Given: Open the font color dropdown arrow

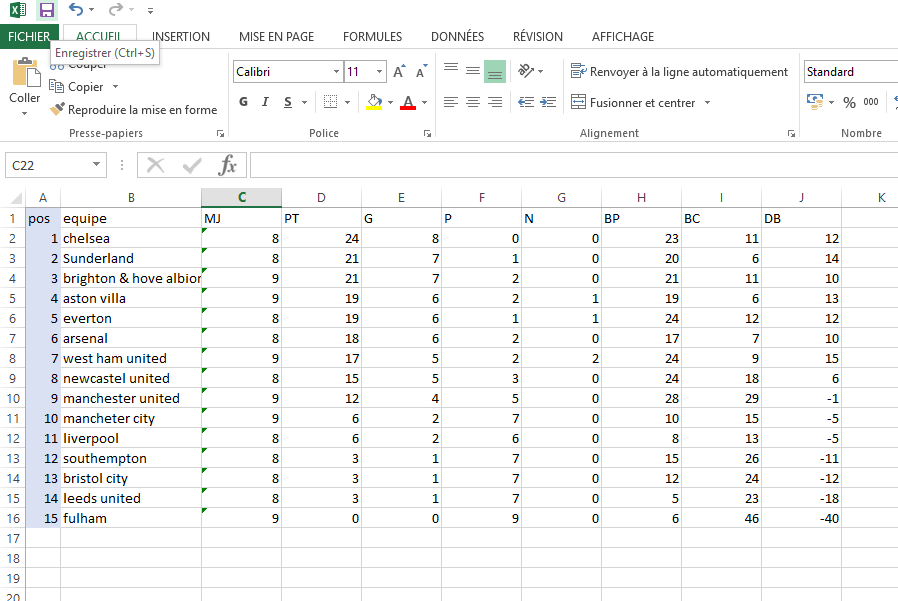Looking at the screenshot, I should point(424,102).
